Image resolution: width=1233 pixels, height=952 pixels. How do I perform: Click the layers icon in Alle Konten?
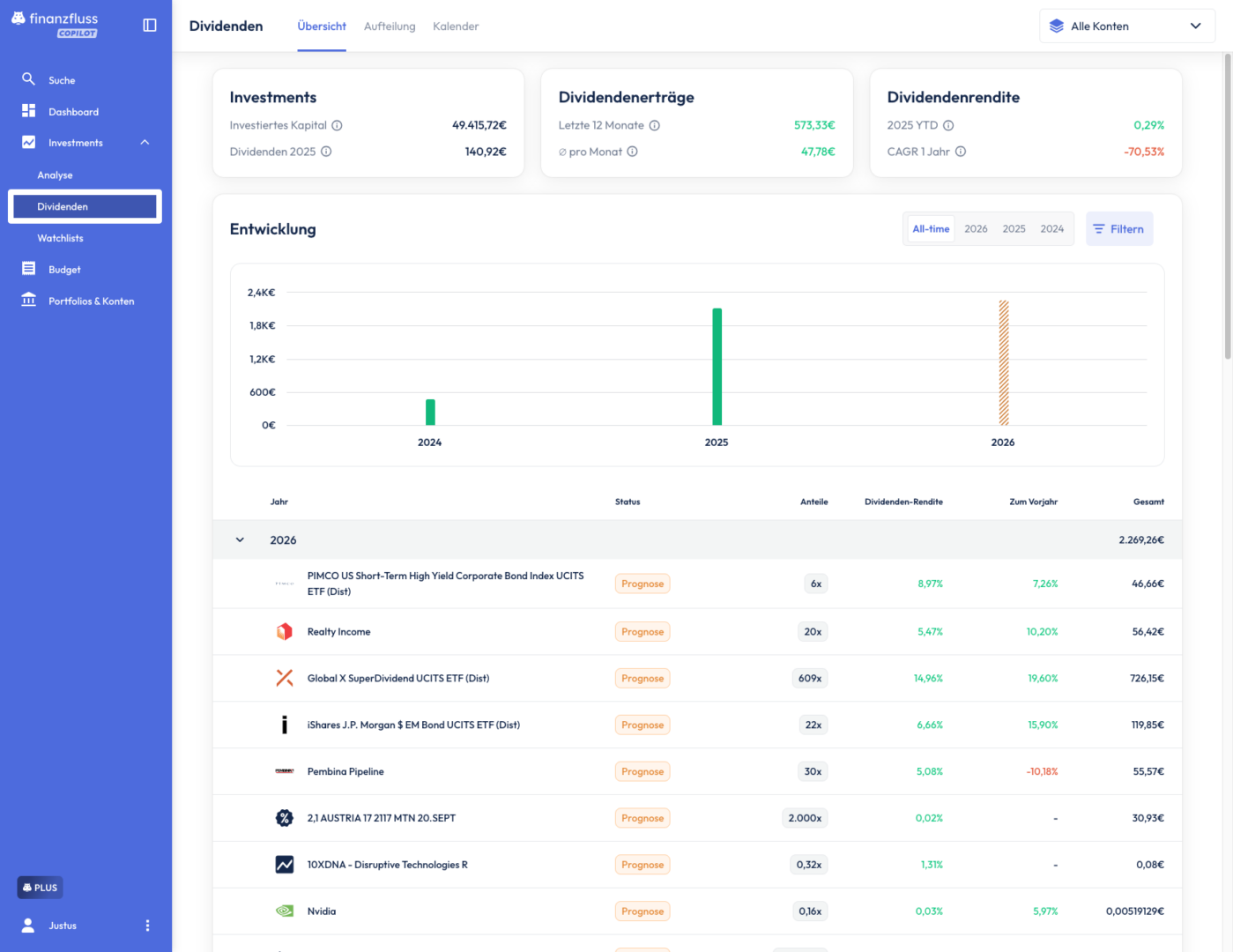click(x=1057, y=26)
